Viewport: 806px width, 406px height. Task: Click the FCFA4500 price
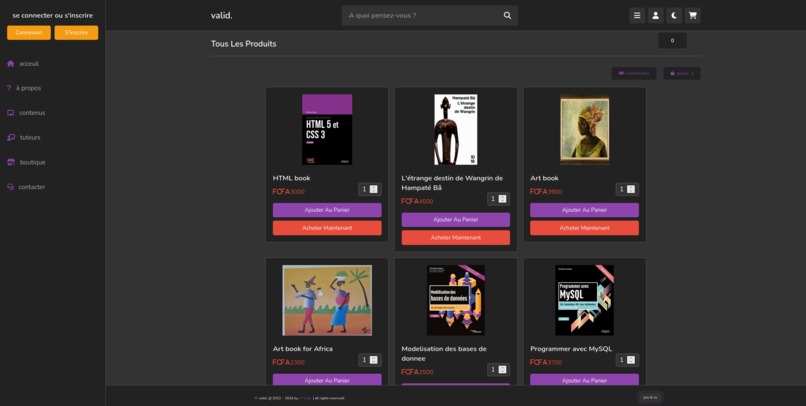(417, 201)
